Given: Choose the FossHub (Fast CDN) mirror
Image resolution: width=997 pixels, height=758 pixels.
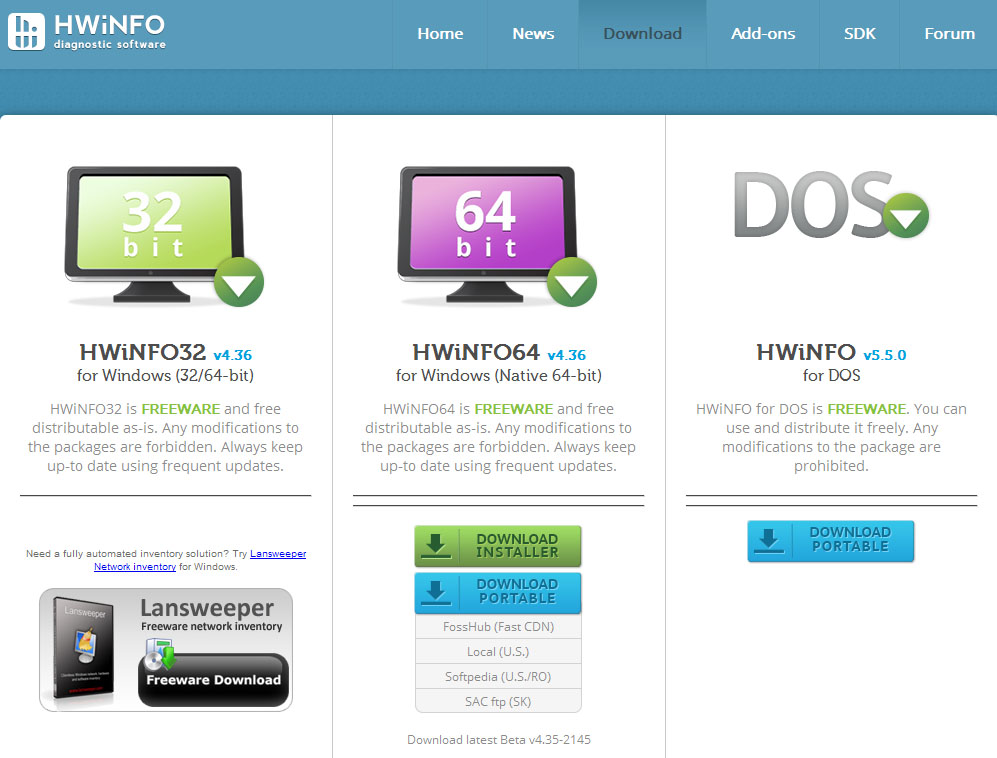Looking at the screenshot, I should point(498,626).
